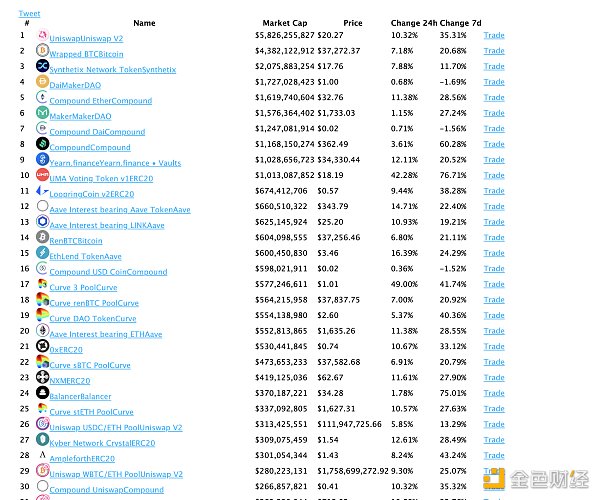Click the Curve DAO Token icon
600x500 pixels.
tap(42, 316)
